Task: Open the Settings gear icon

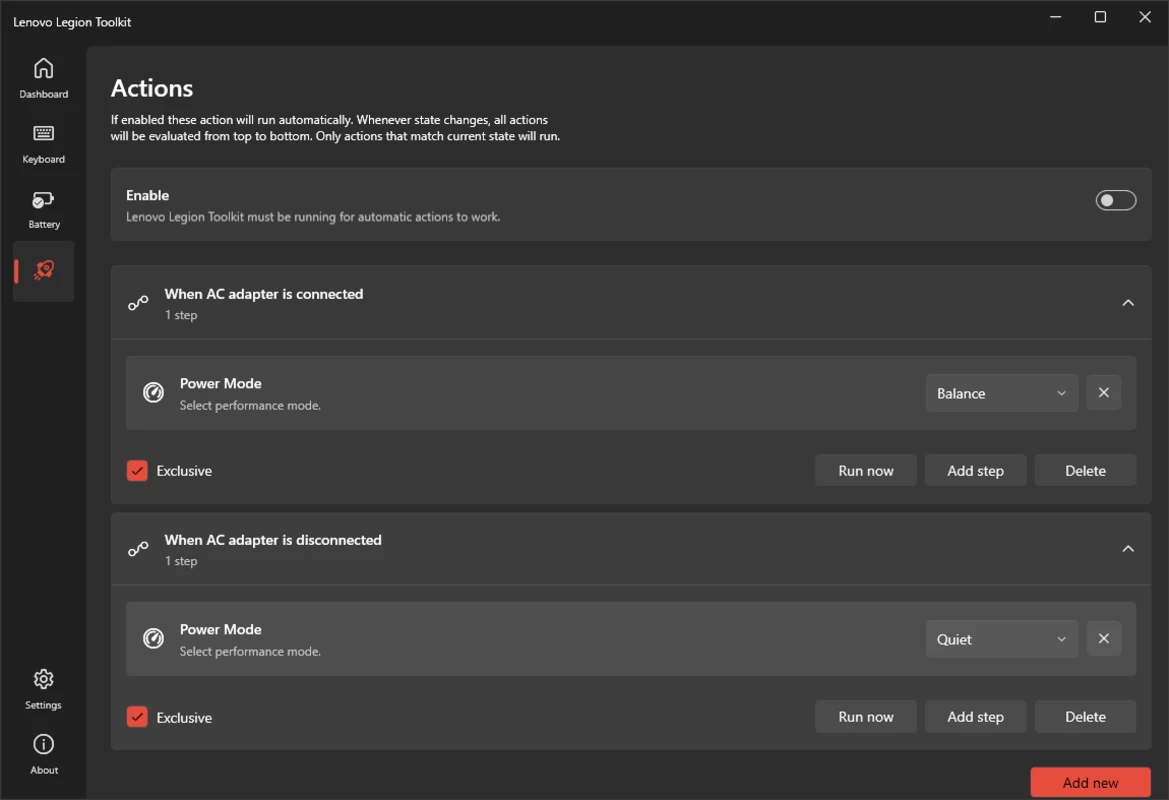Action: click(x=43, y=679)
